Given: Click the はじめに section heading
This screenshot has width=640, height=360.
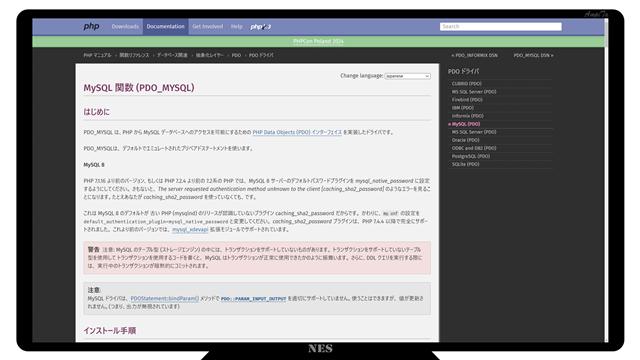Looking at the screenshot, I should pyautogui.click(x=96, y=112).
